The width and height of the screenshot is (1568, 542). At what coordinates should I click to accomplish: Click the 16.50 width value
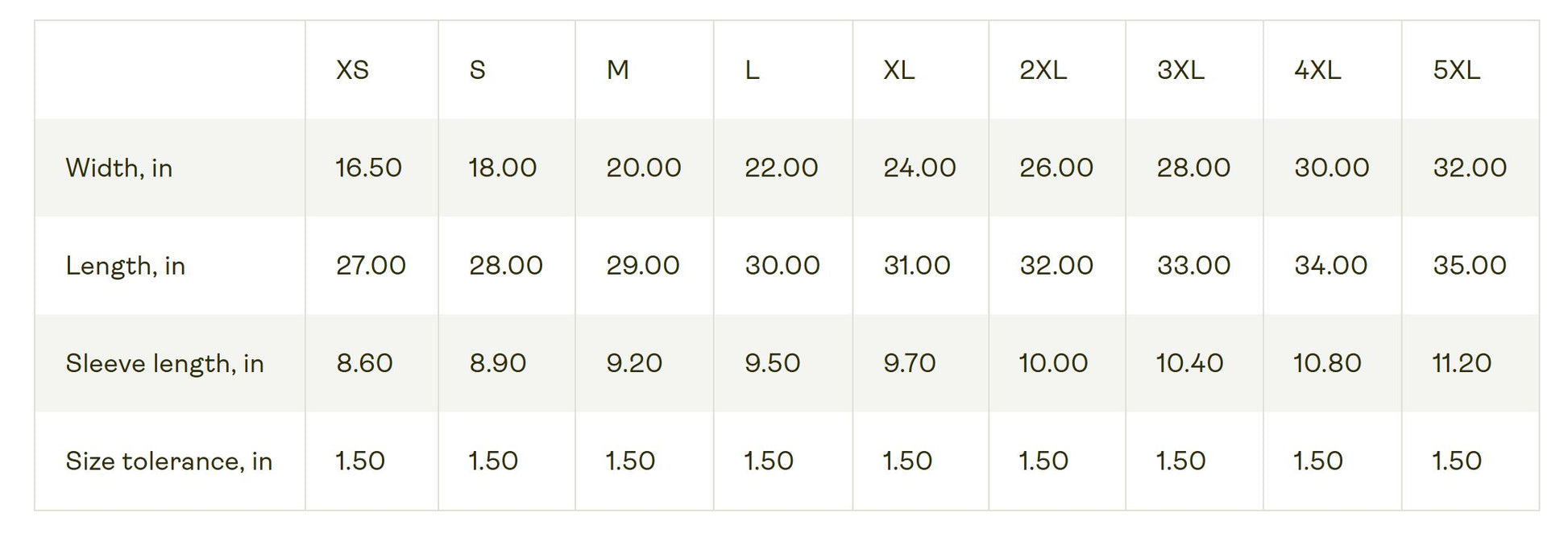pos(368,168)
